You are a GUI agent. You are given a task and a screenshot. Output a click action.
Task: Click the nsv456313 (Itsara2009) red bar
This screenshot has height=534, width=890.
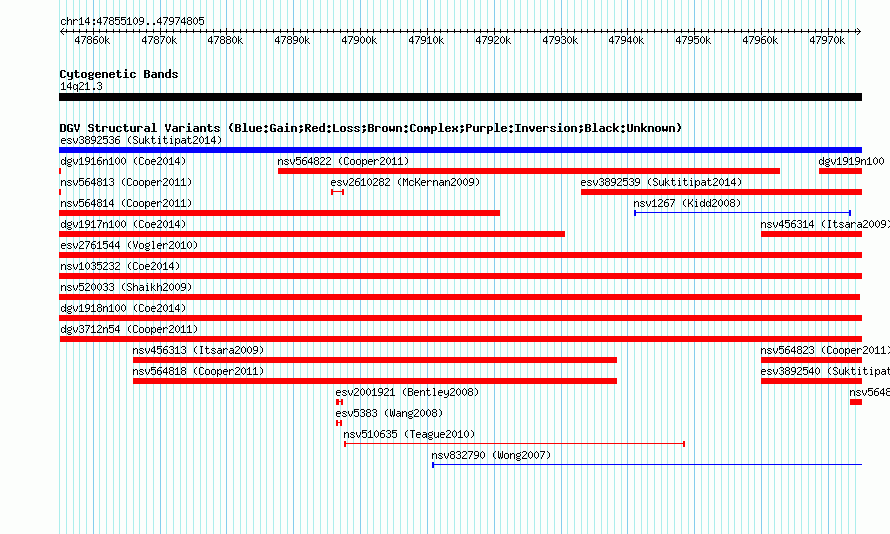[x=375, y=360]
